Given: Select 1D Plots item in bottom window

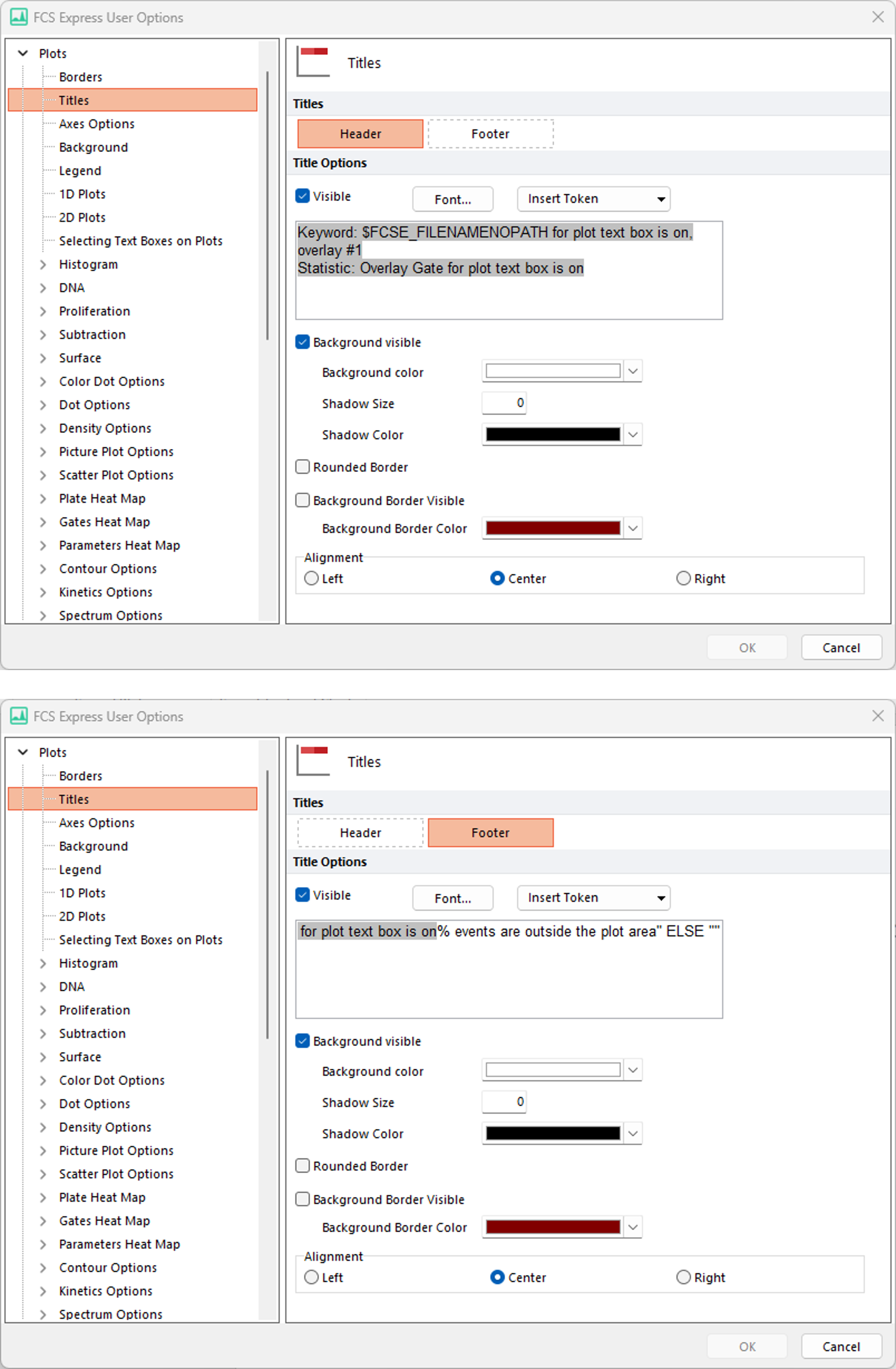Looking at the screenshot, I should pyautogui.click(x=82, y=893).
